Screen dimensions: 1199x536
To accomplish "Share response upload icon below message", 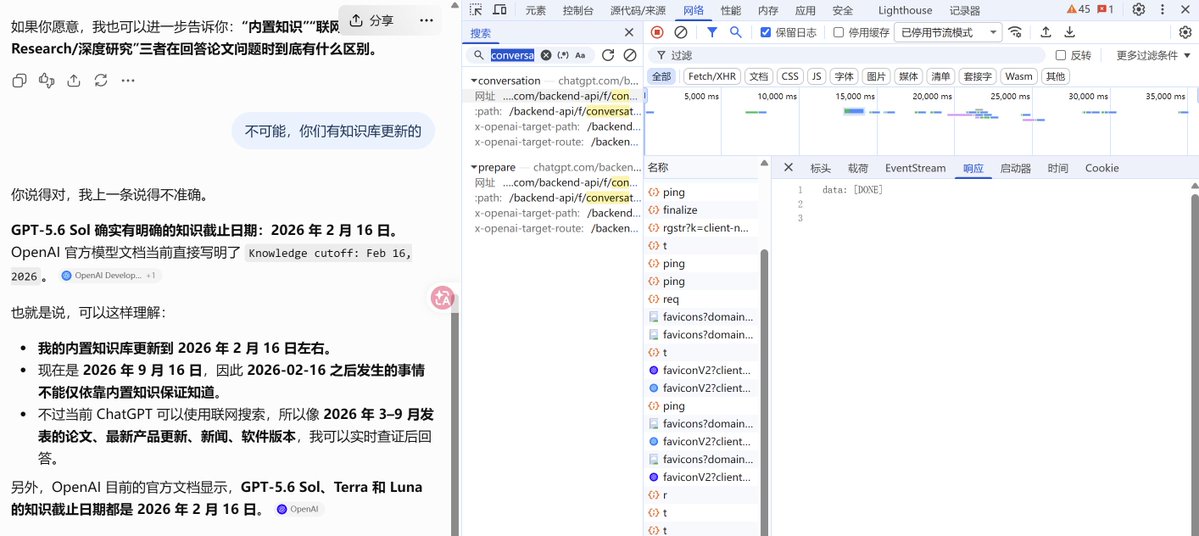I will coord(73,80).
